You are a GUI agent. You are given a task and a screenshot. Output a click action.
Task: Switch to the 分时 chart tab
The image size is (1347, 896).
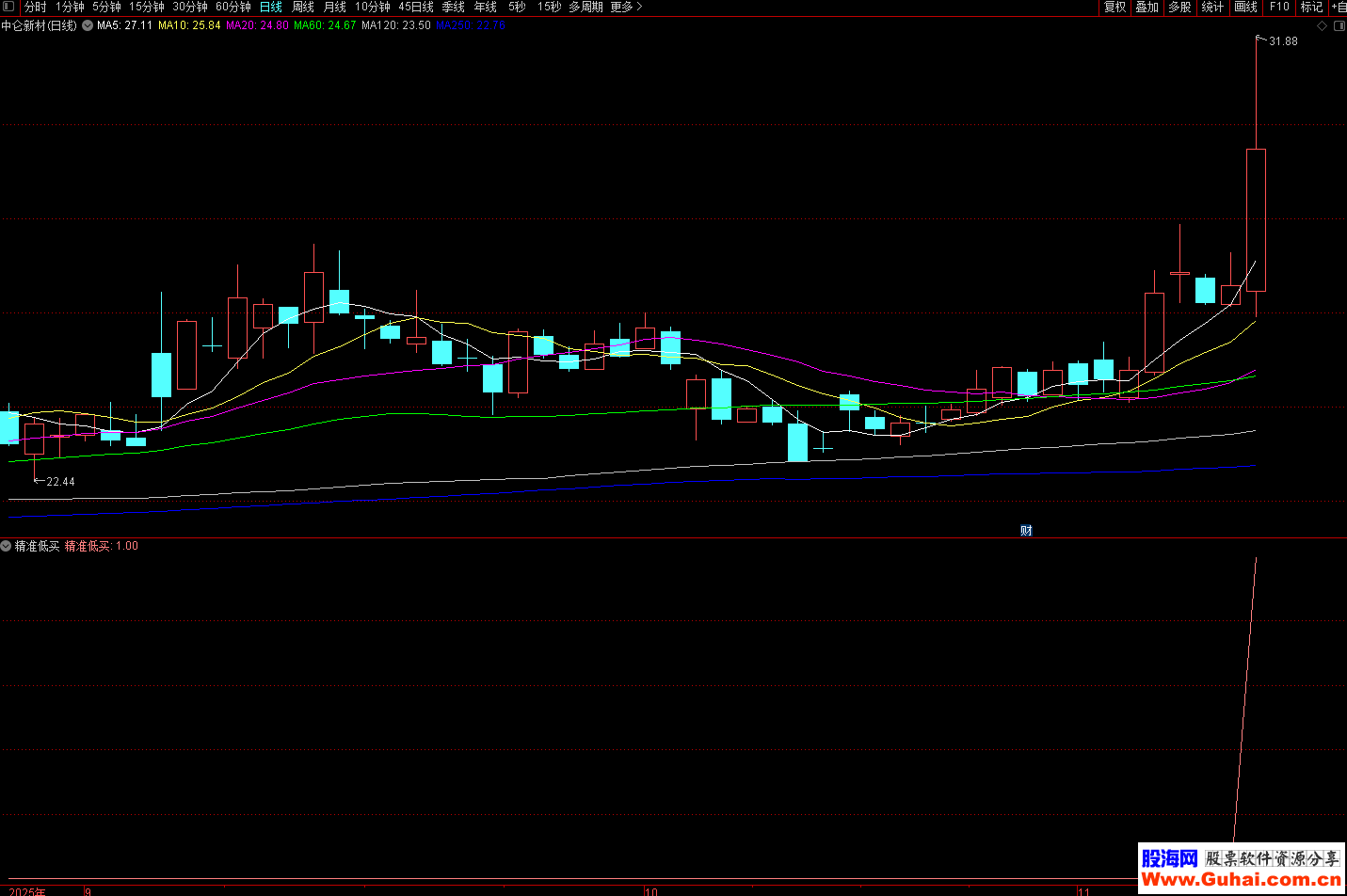pyautogui.click(x=35, y=7)
